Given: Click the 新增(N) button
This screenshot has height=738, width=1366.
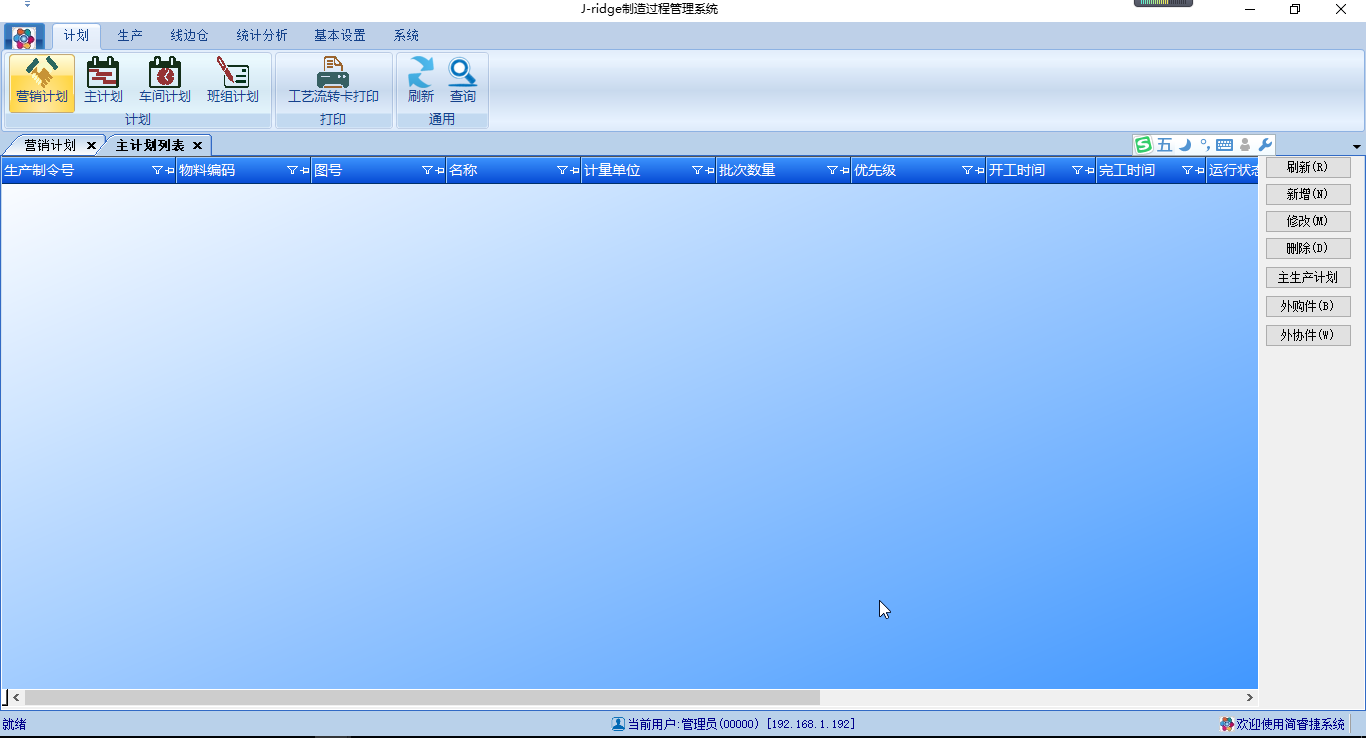Looking at the screenshot, I should (x=1307, y=194).
